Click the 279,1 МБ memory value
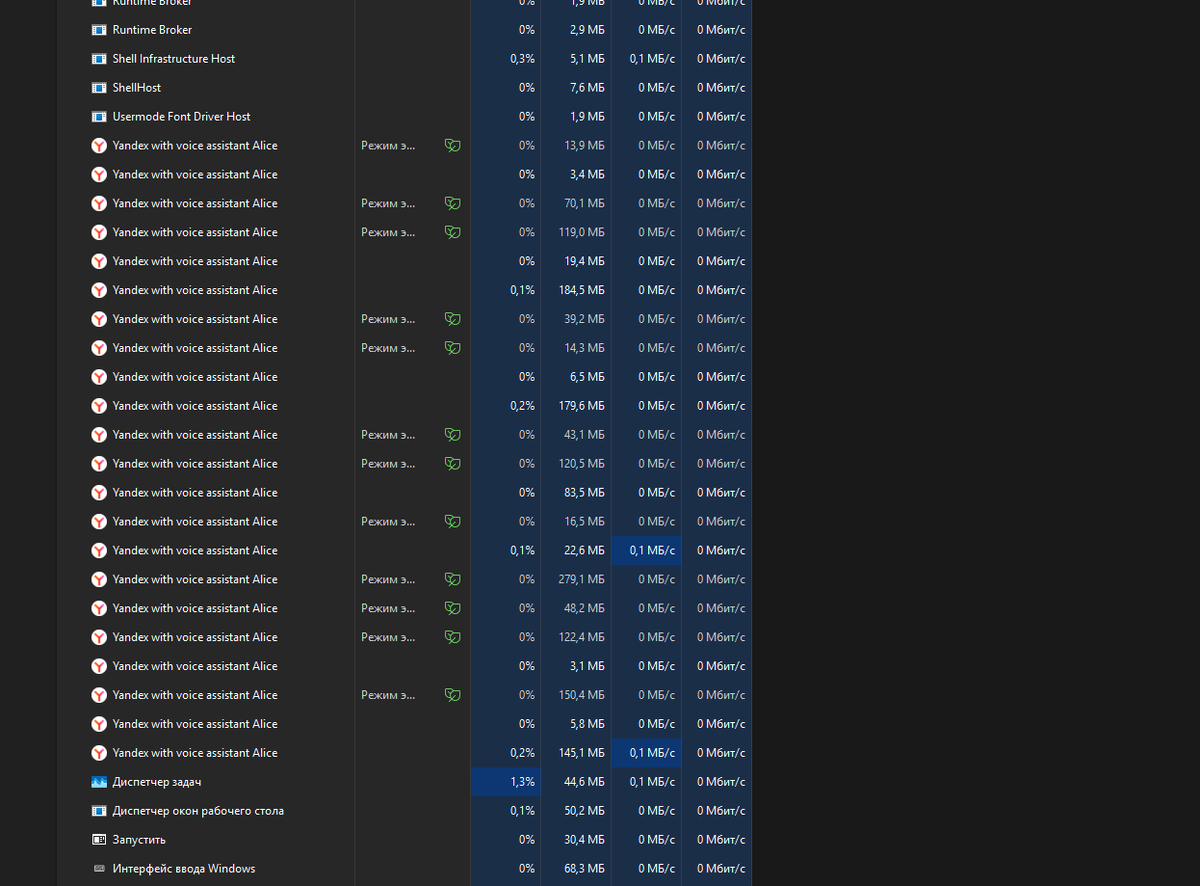The height and width of the screenshot is (886, 1200). 582,579
